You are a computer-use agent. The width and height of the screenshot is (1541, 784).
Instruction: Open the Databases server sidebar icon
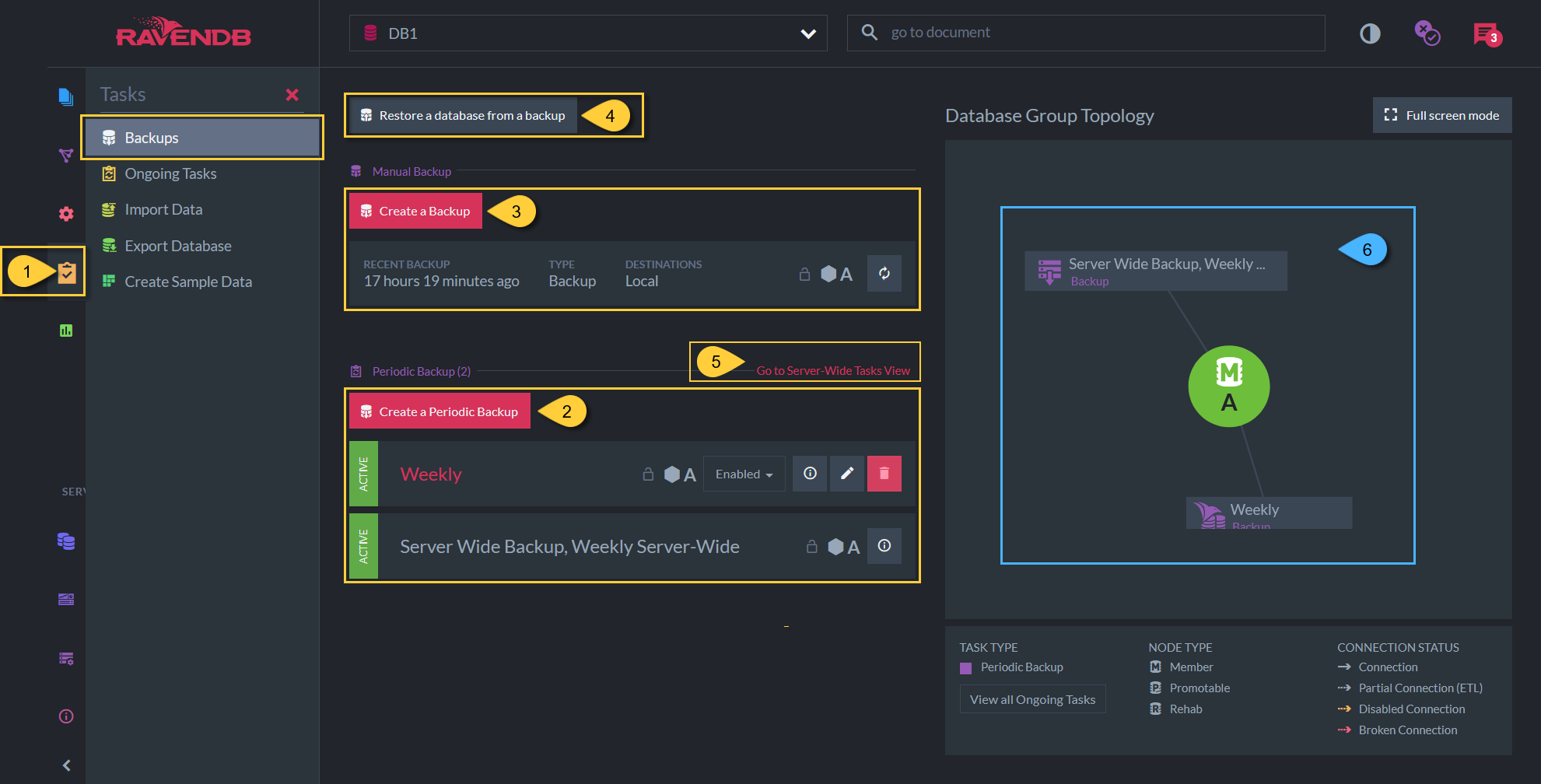click(x=66, y=541)
